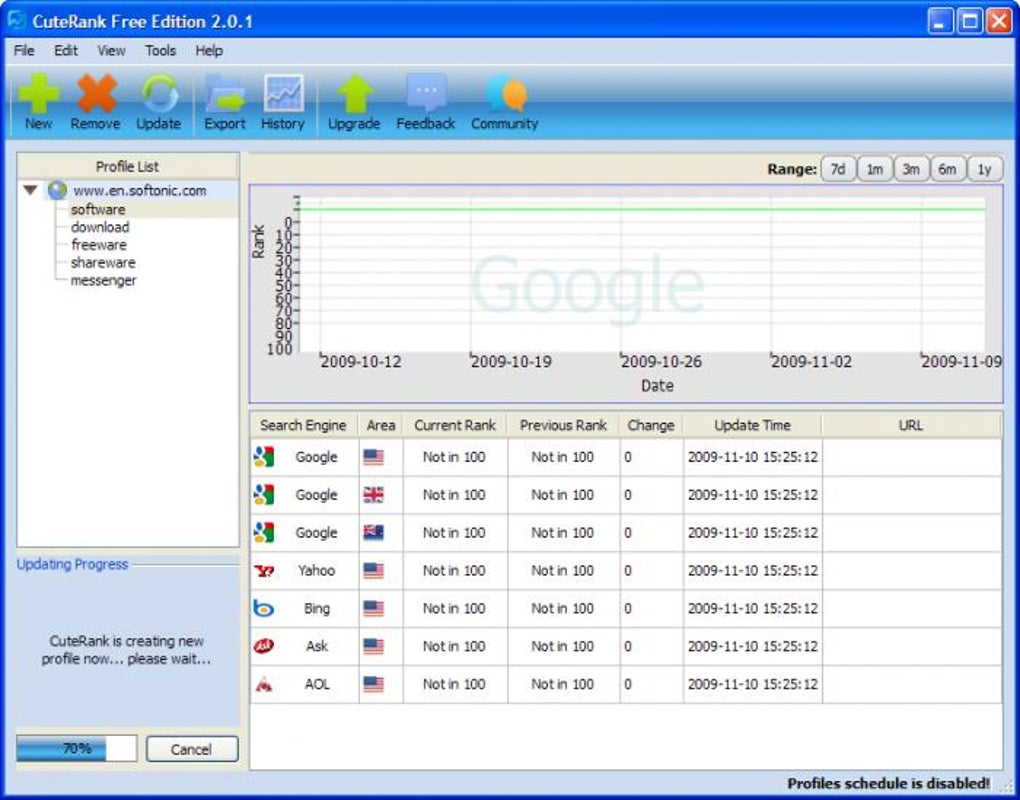Screen dimensions: 1020x800
Task: Click the AOL logo icon
Action: tap(263, 684)
